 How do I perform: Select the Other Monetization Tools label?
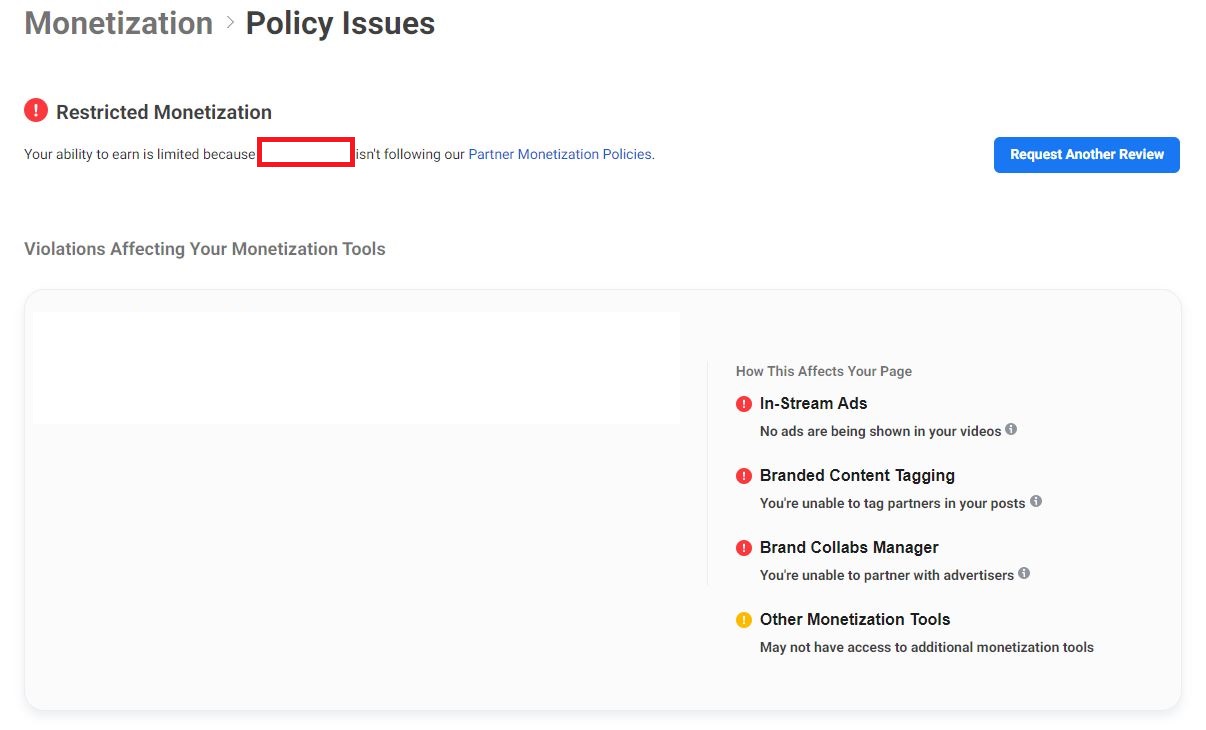pos(855,619)
